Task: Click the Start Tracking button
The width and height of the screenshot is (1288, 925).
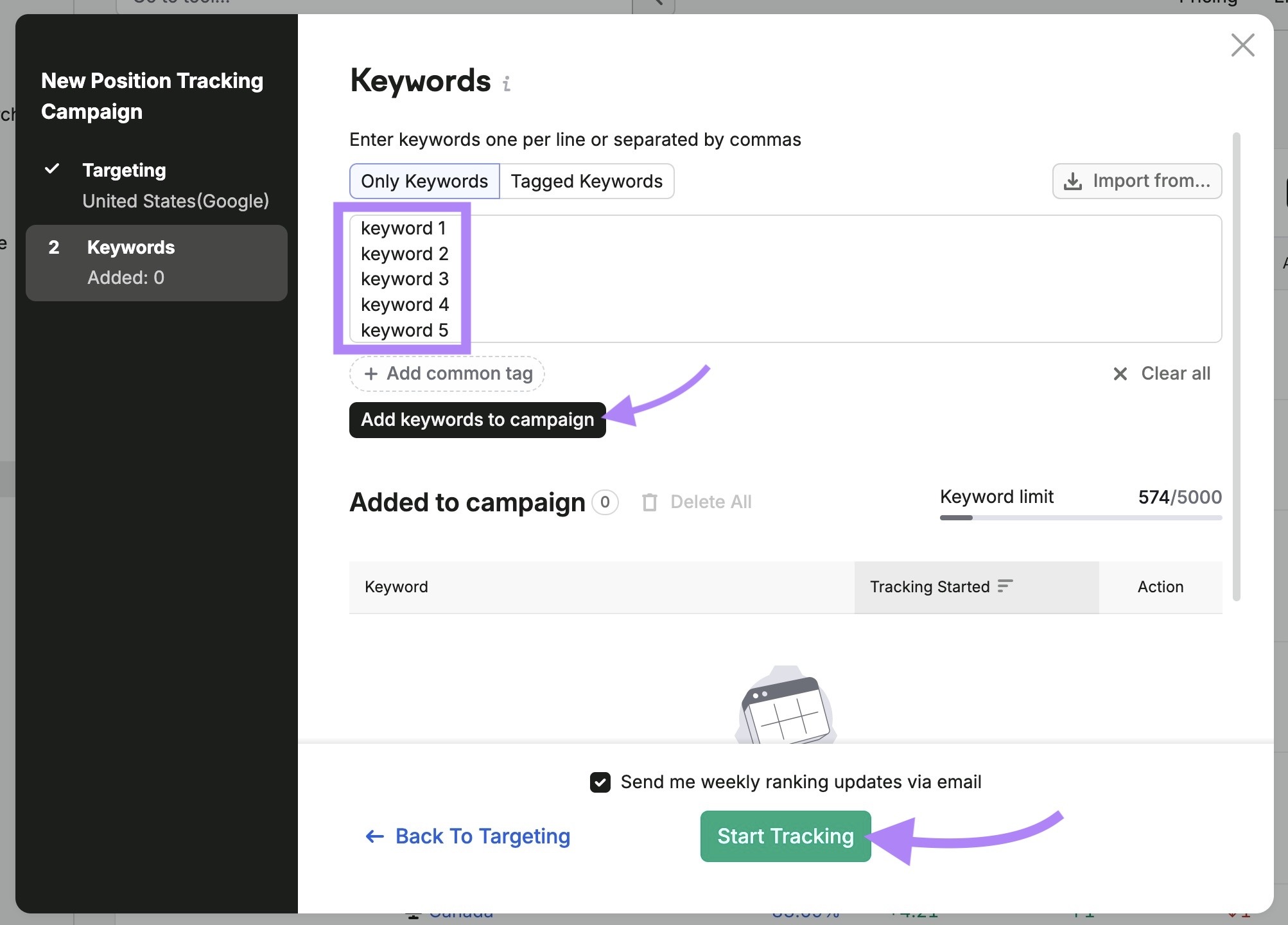Action: [x=785, y=836]
